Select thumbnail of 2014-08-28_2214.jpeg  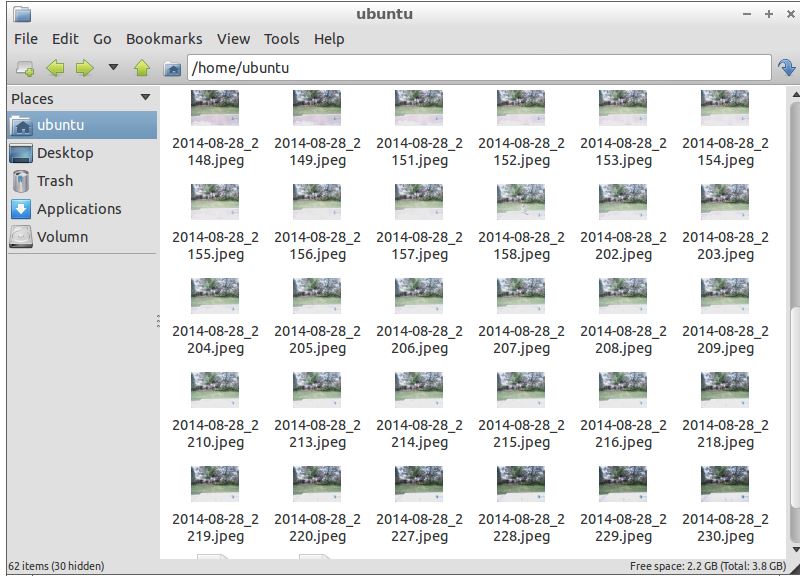[x=419, y=390]
